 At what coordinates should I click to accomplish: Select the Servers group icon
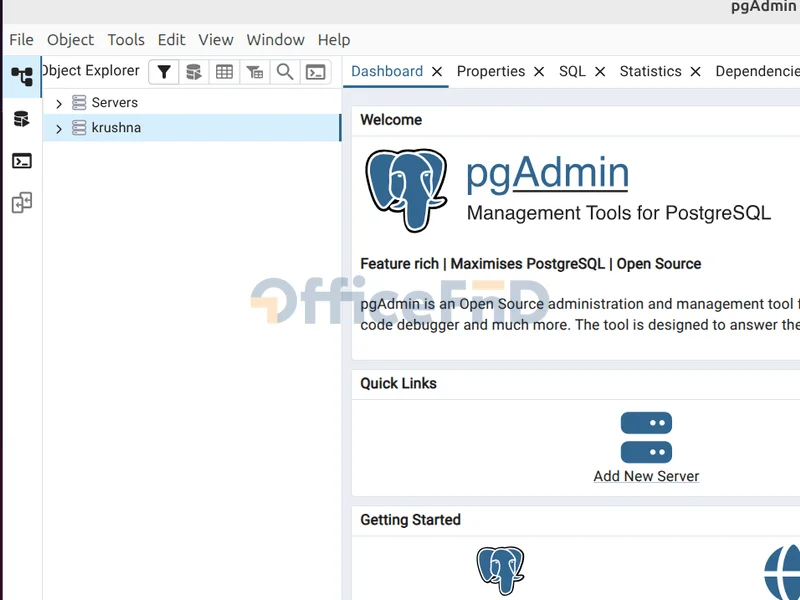pos(79,103)
